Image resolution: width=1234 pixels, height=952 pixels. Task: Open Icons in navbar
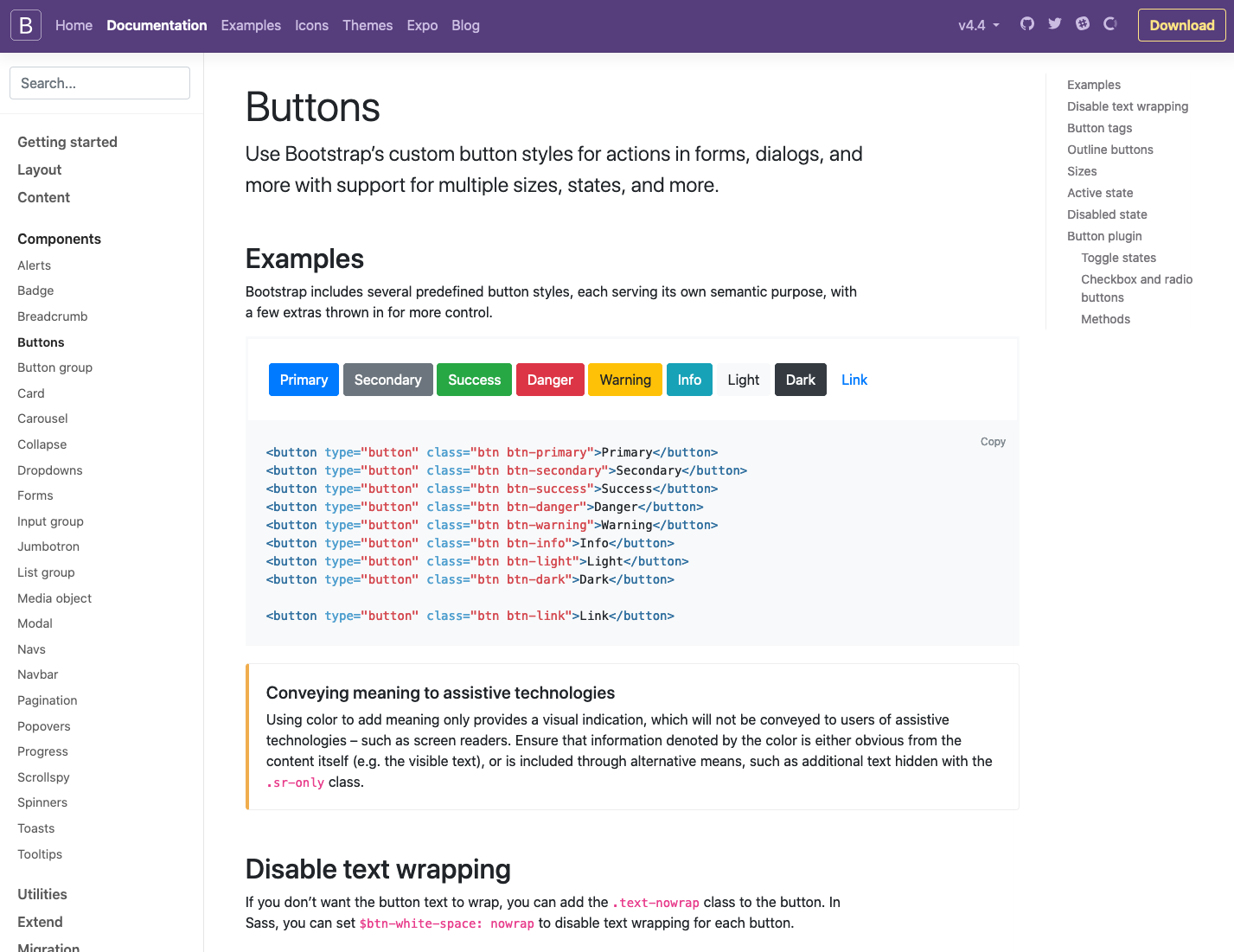(x=311, y=25)
